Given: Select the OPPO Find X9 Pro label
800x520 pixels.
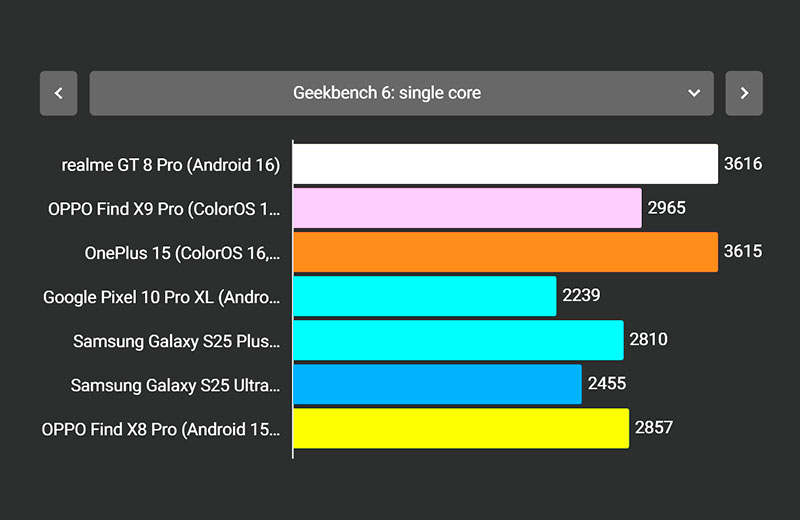Looking at the screenshot, I should pos(164,209).
